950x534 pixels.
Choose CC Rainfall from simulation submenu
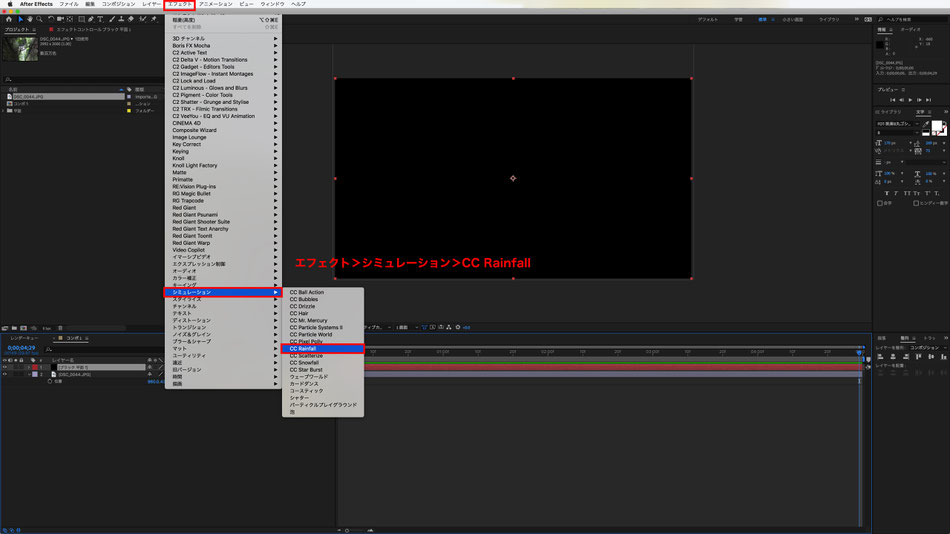coord(322,349)
